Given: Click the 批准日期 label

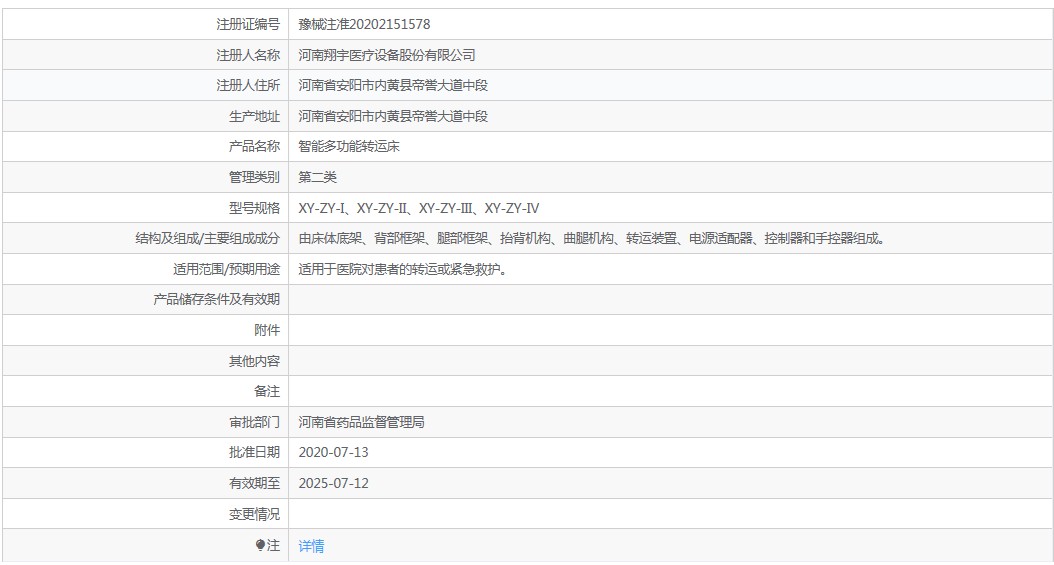Looking at the screenshot, I should [254, 453].
